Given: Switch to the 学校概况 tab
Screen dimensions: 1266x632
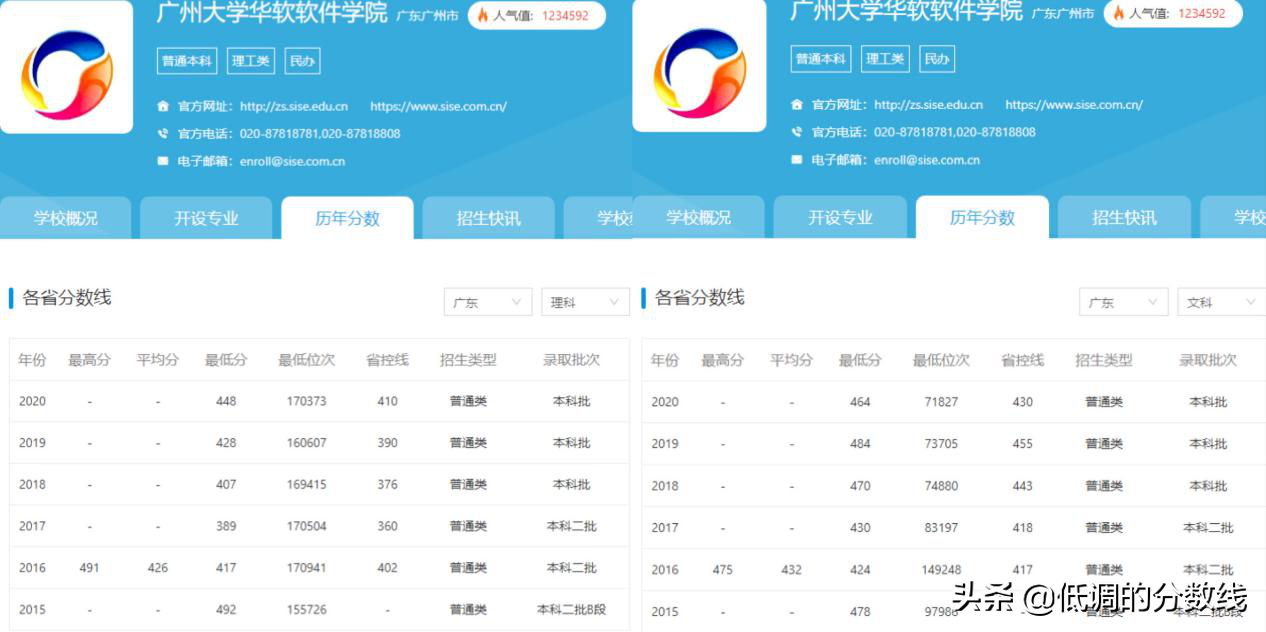Looking at the screenshot, I should click(x=66, y=217).
